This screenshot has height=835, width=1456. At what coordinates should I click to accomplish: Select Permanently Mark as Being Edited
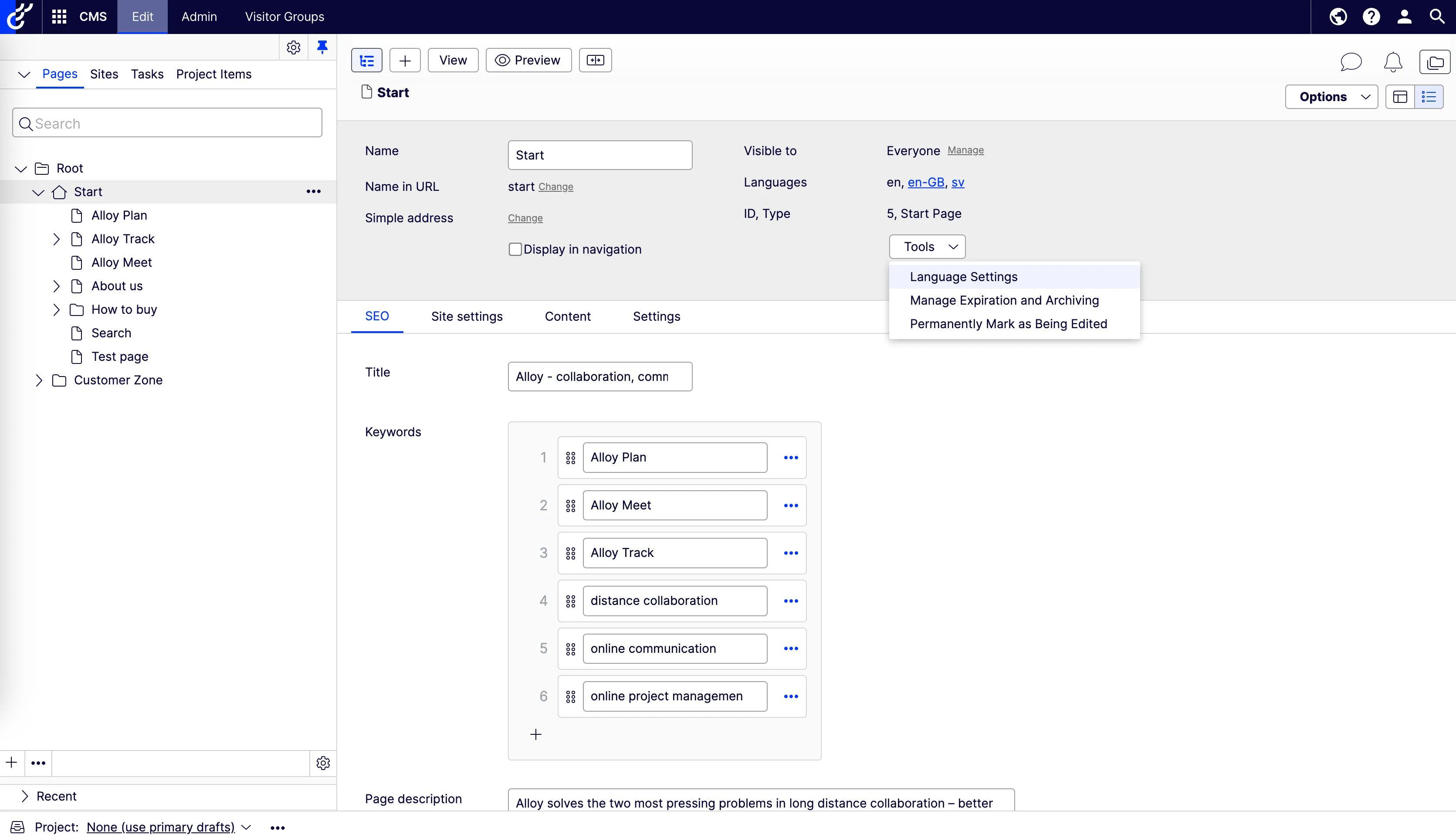coord(1015,324)
